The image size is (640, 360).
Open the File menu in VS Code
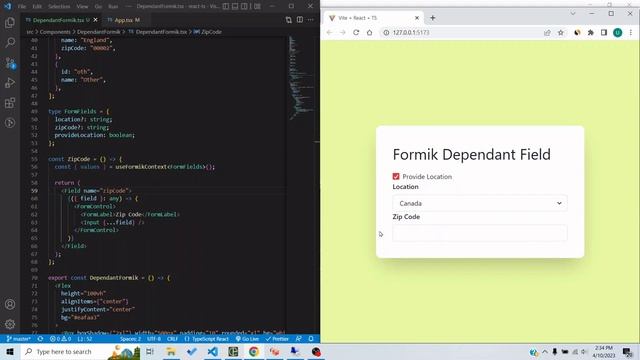pos(22,7)
